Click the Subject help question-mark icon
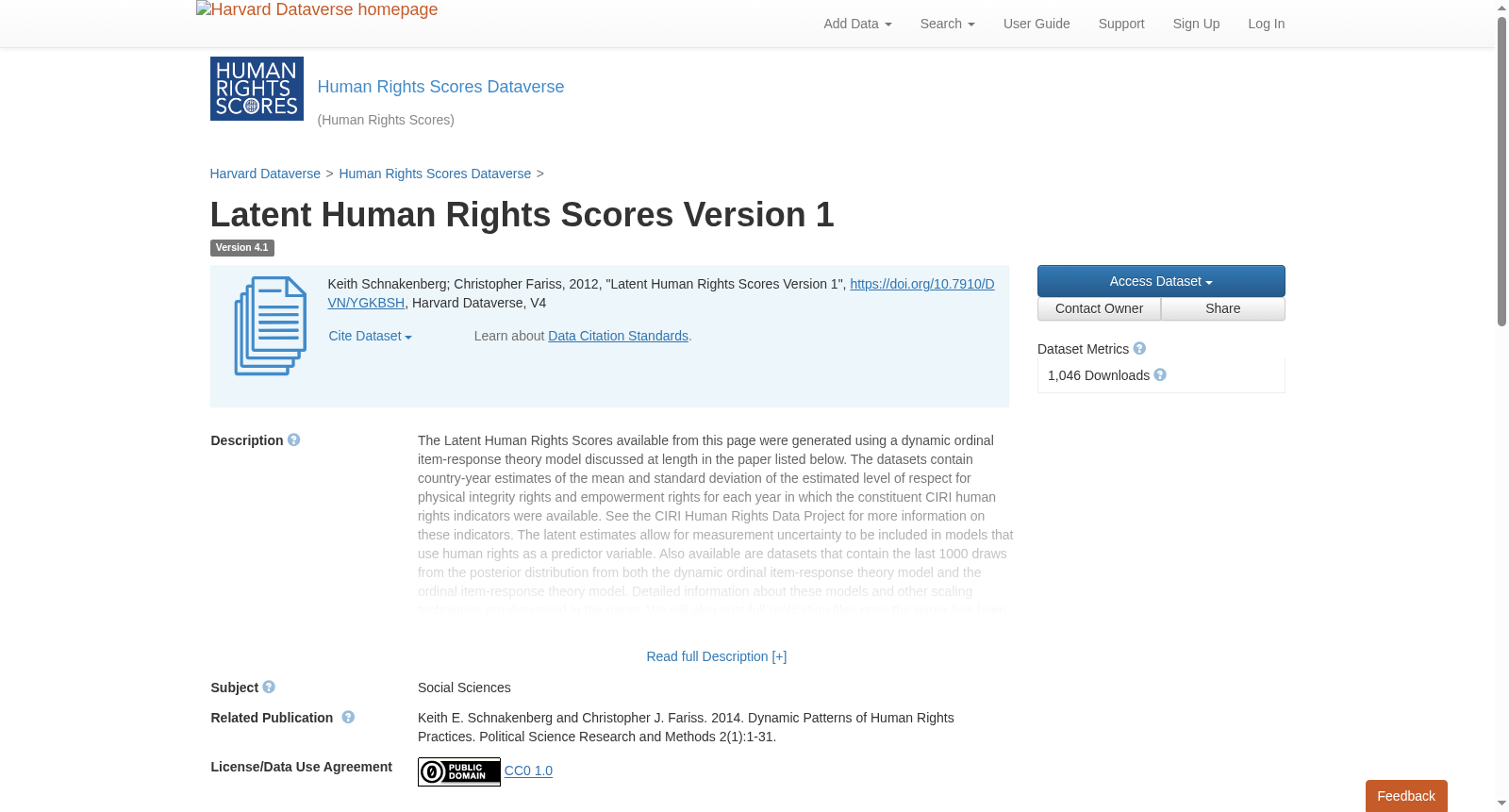 click(x=269, y=688)
